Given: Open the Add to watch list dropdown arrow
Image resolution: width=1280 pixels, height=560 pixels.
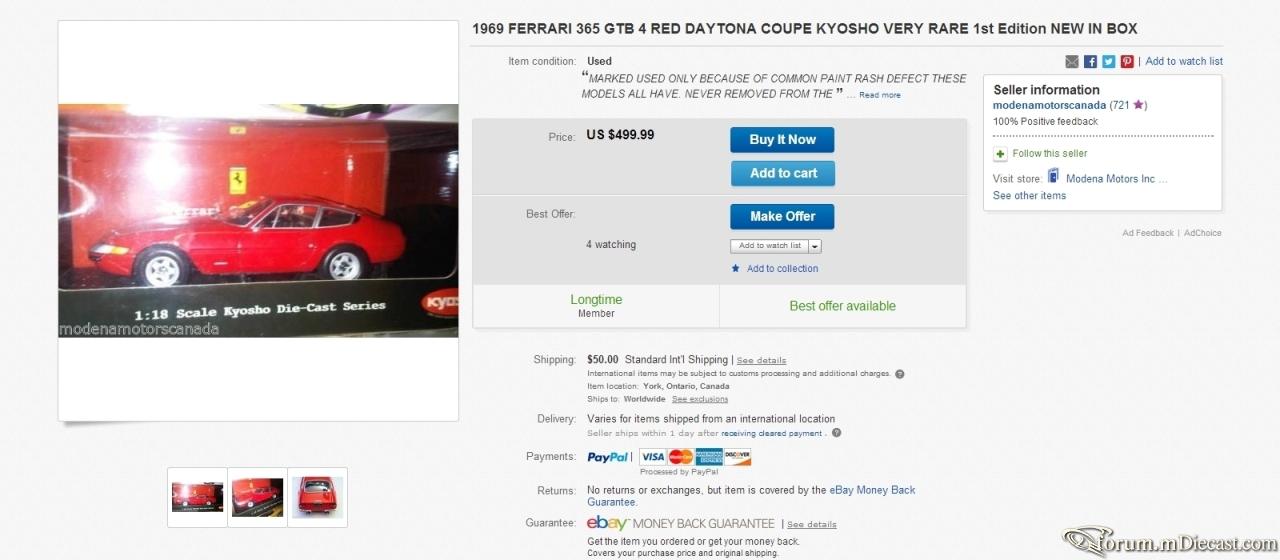Looking at the screenshot, I should coord(815,246).
